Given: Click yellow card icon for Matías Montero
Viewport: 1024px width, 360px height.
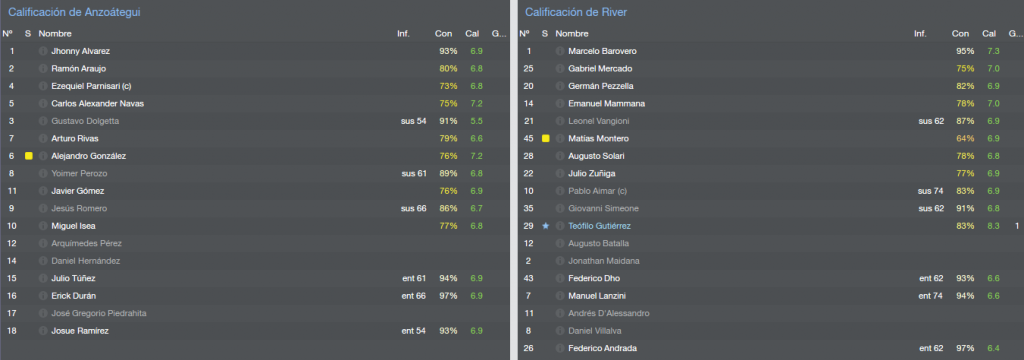Looking at the screenshot, I should point(545,139).
